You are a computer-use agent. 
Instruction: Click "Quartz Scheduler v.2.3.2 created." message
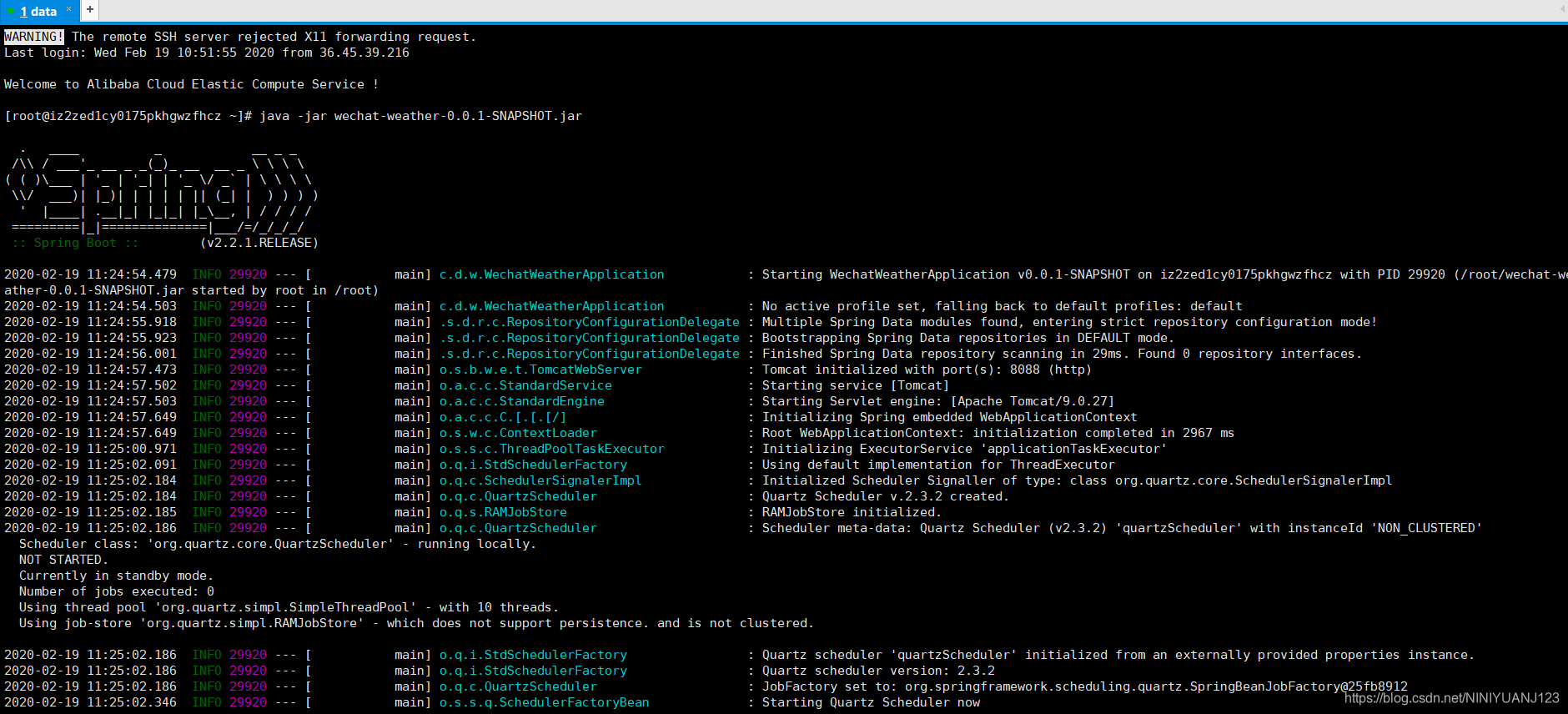[886, 496]
